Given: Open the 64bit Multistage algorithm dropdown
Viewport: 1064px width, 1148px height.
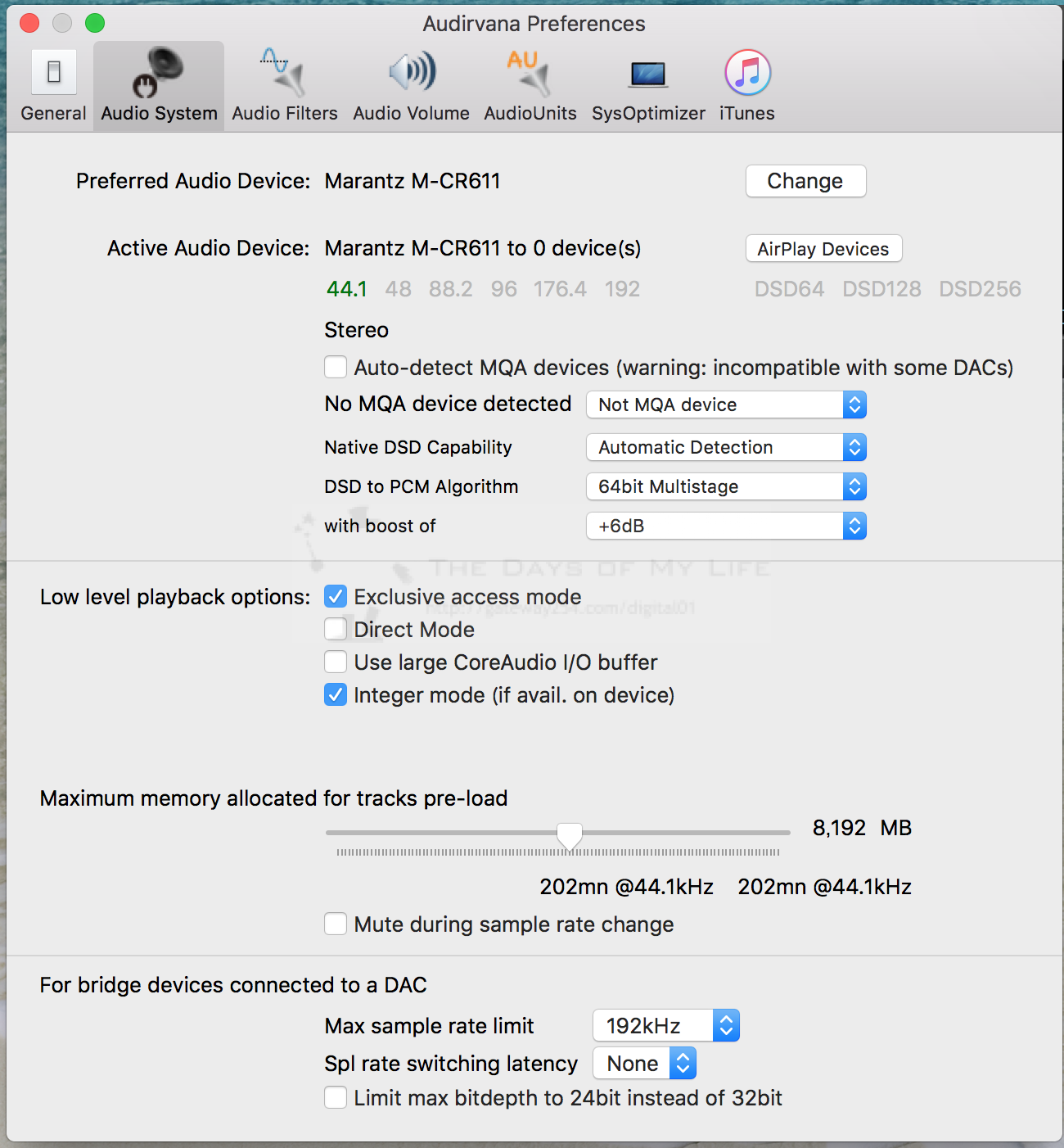Looking at the screenshot, I should [x=726, y=486].
